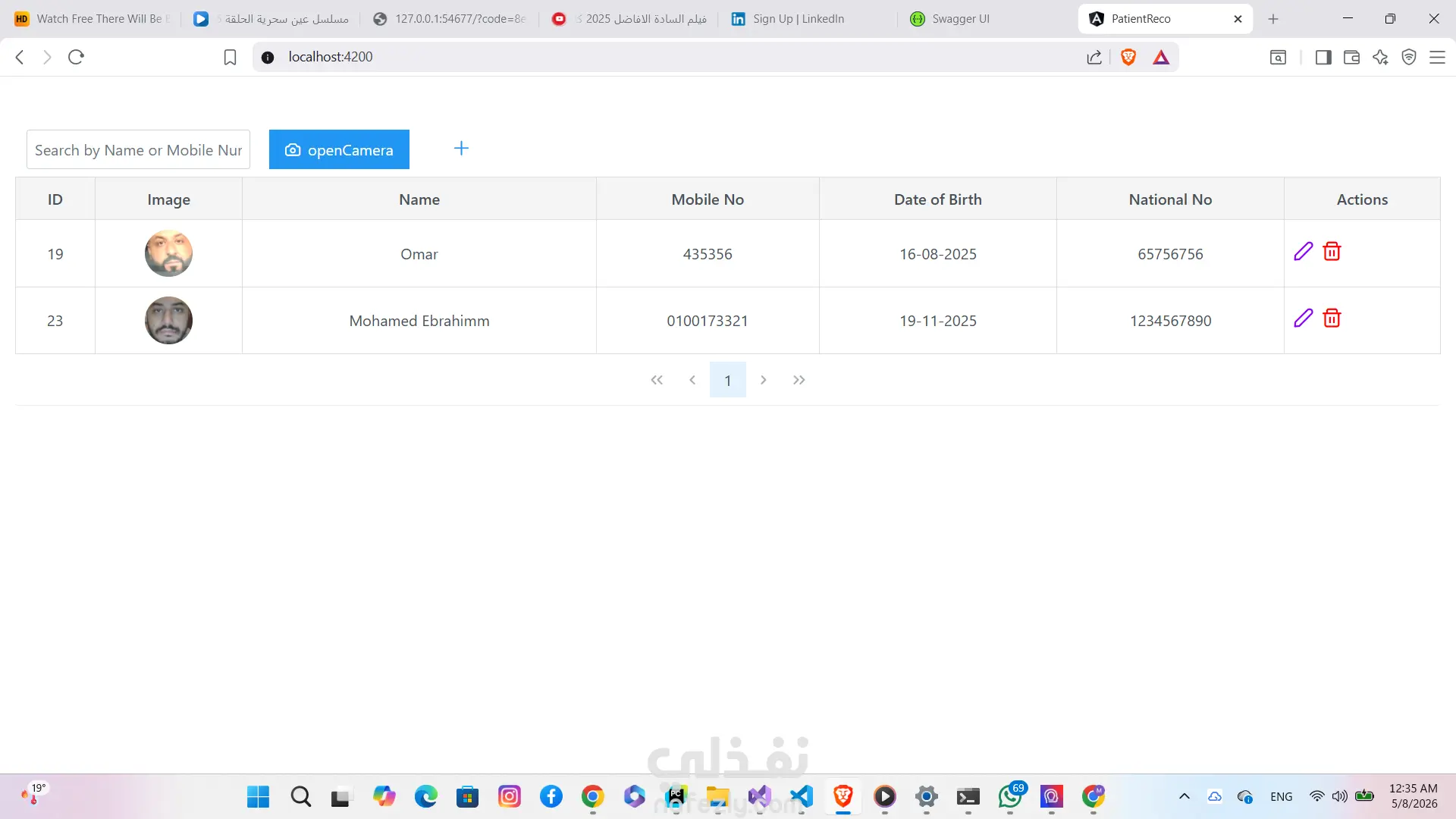Open Microsoft Edge from taskbar
This screenshot has height=819, width=1456.
426,796
